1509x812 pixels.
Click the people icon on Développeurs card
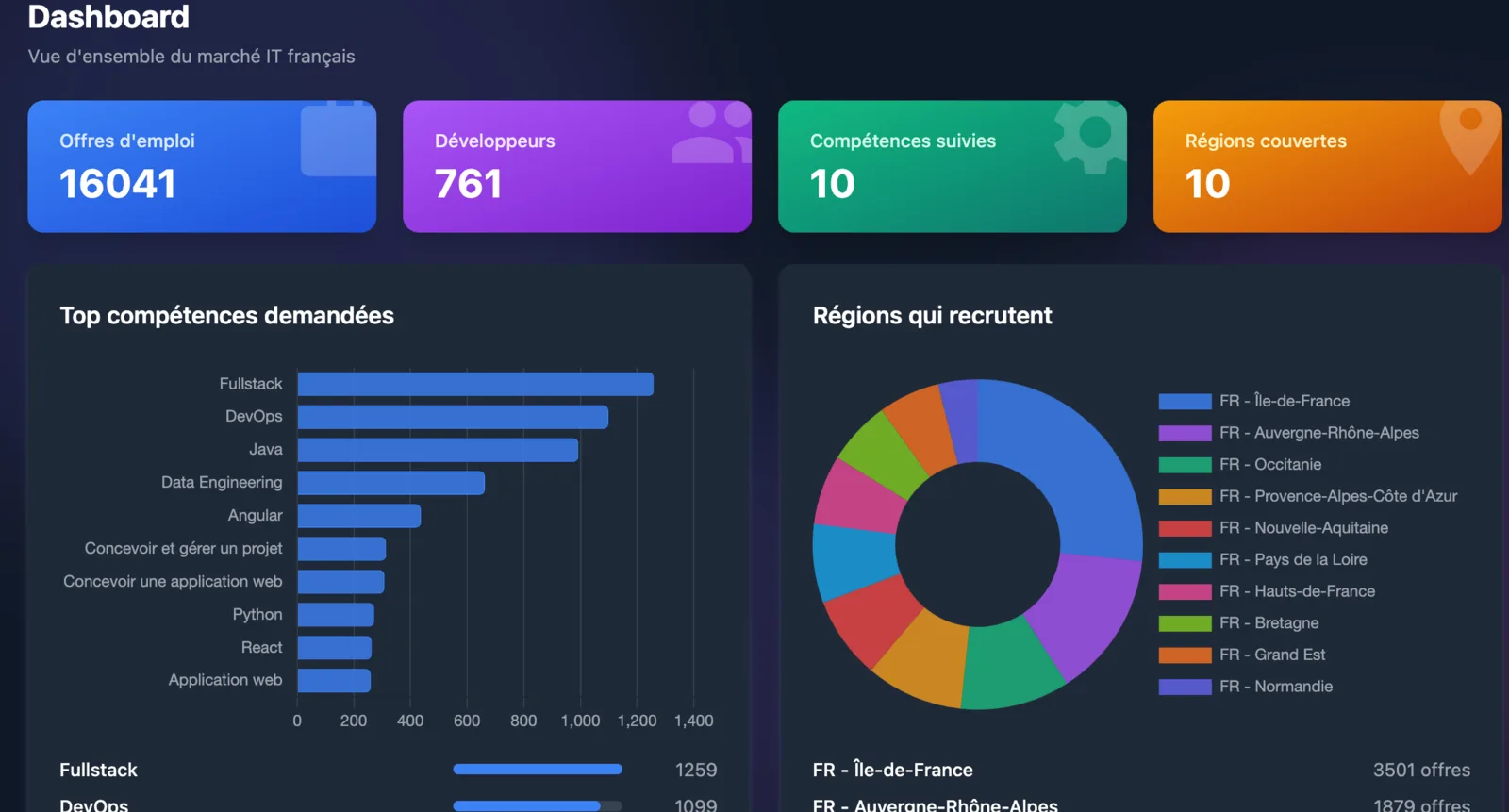point(712,133)
